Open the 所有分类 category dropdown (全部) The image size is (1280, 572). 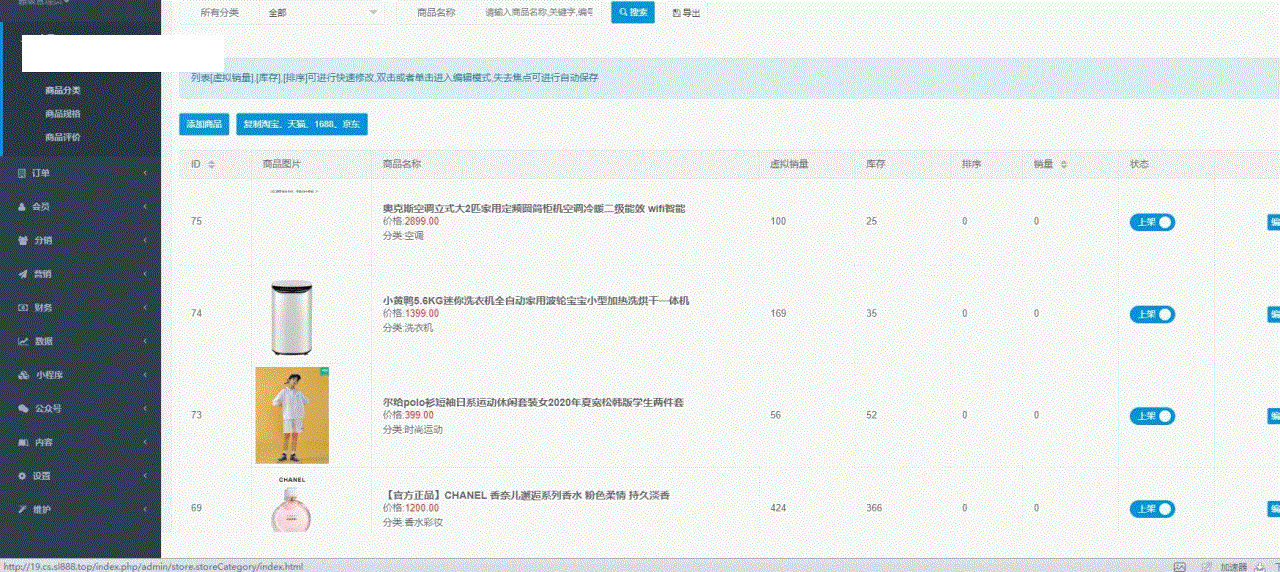tap(320, 13)
